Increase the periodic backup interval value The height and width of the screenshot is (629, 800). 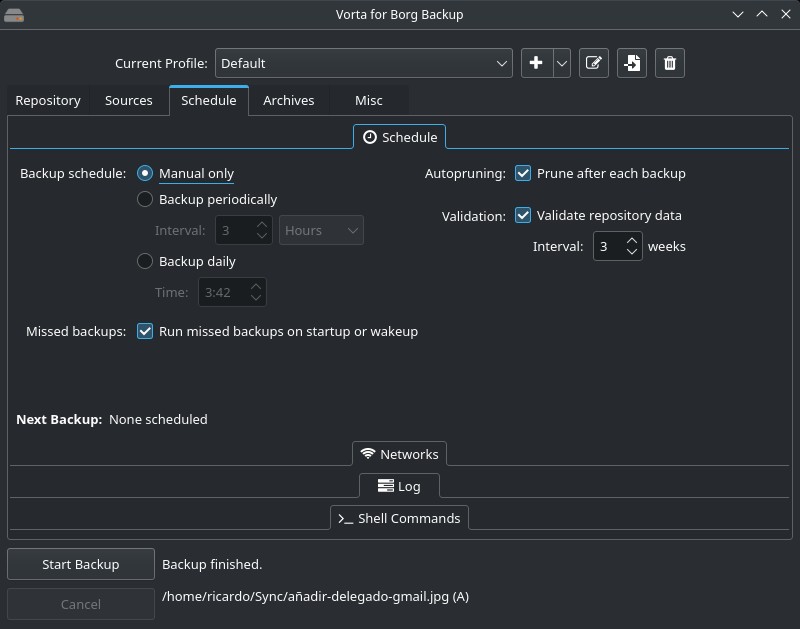pyautogui.click(x=262, y=224)
